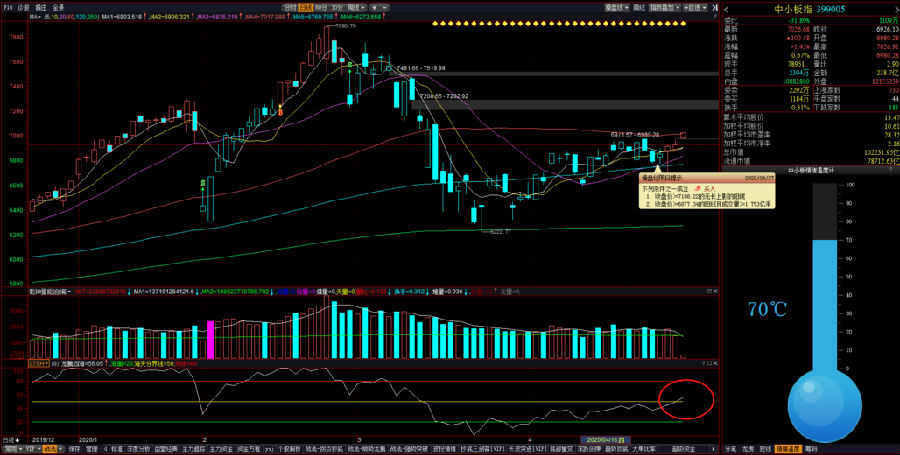The image size is (900, 455).
Task: Click the red-circled area on indicator line
Action: click(685, 398)
